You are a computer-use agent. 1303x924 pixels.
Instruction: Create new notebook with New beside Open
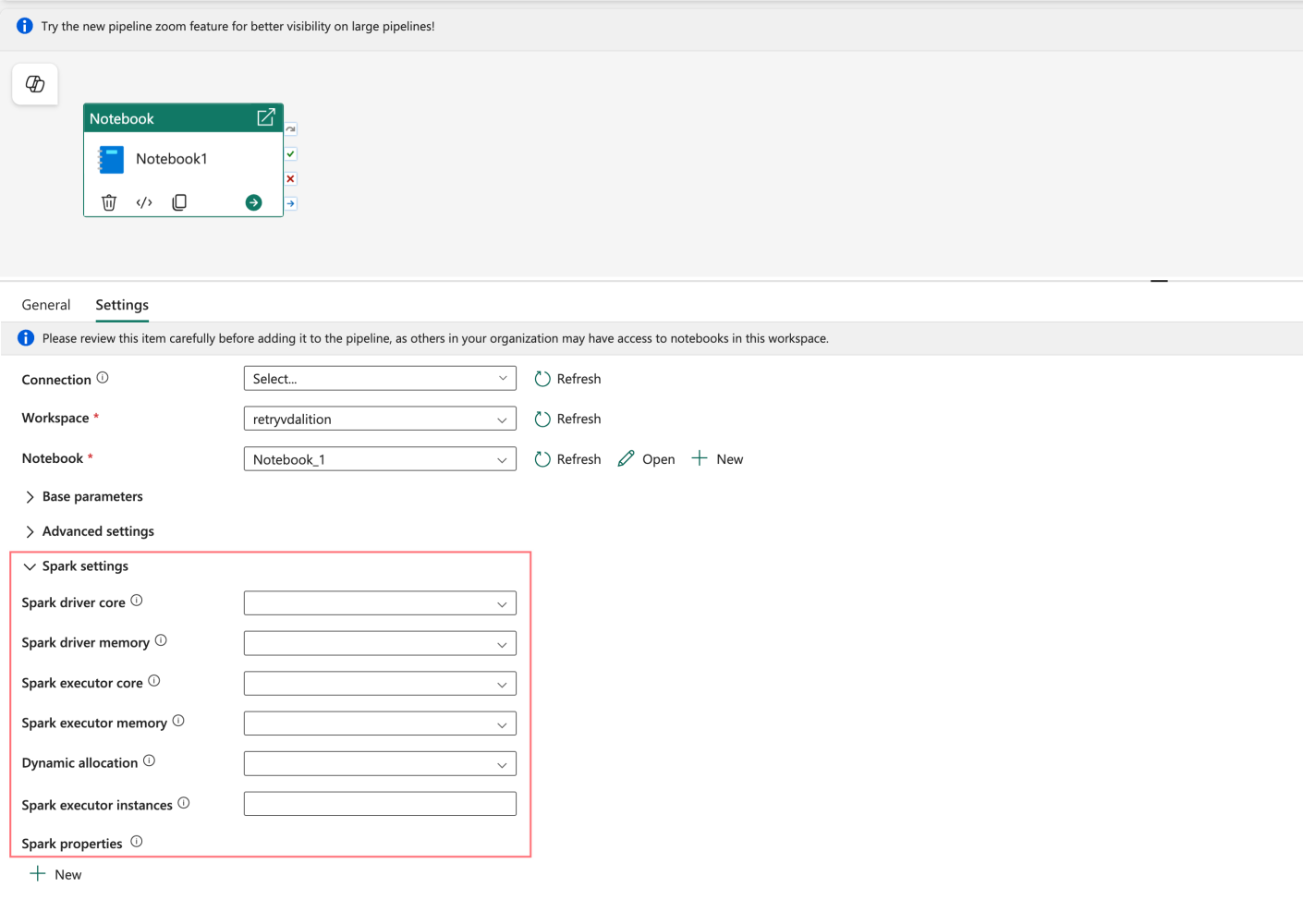[718, 459]
